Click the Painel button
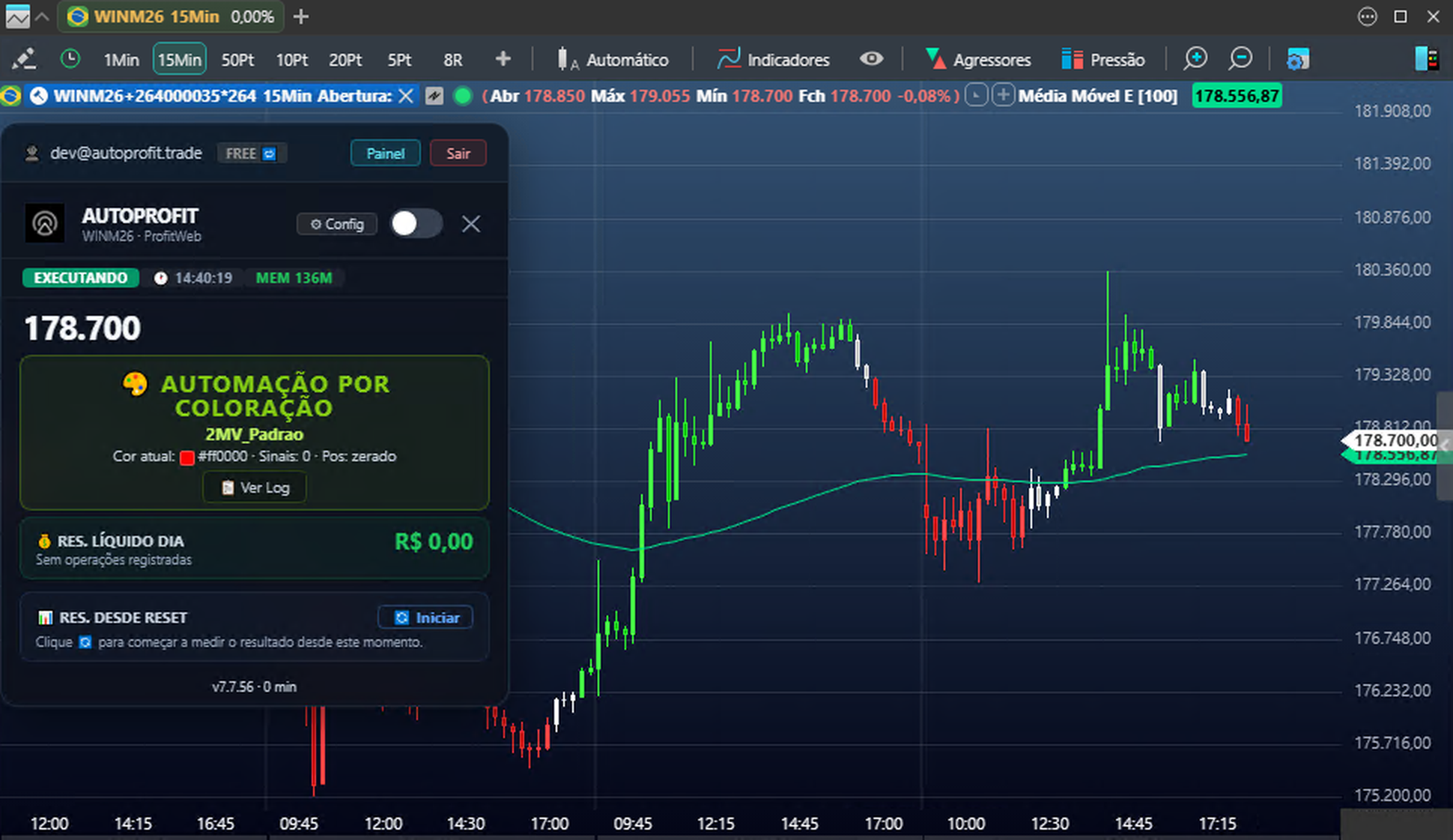1453x840 pixels. tap(386, 153)
